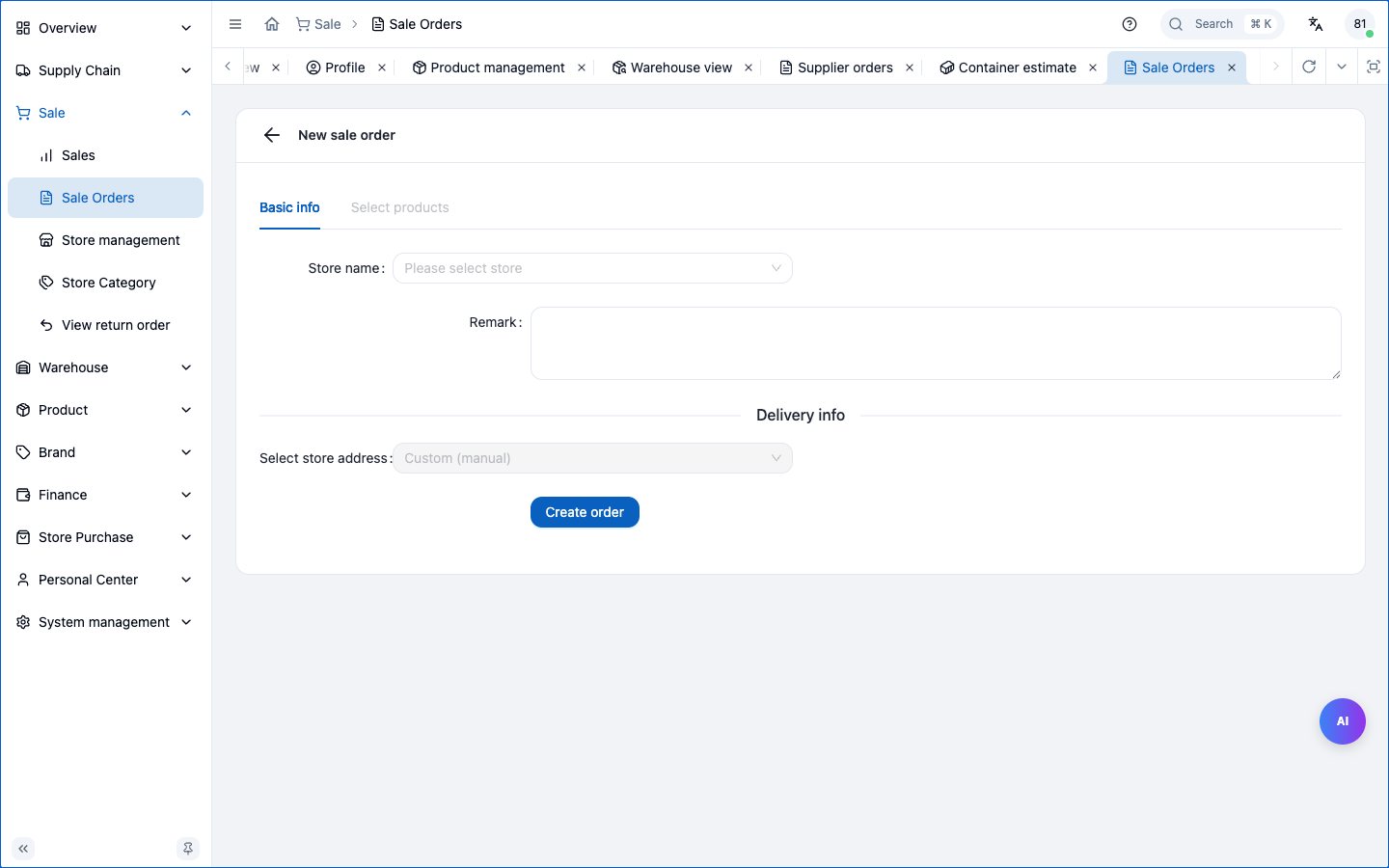1389x868 pixels.
Task: Open the help question mark icon
Action: coord(1130,24)
